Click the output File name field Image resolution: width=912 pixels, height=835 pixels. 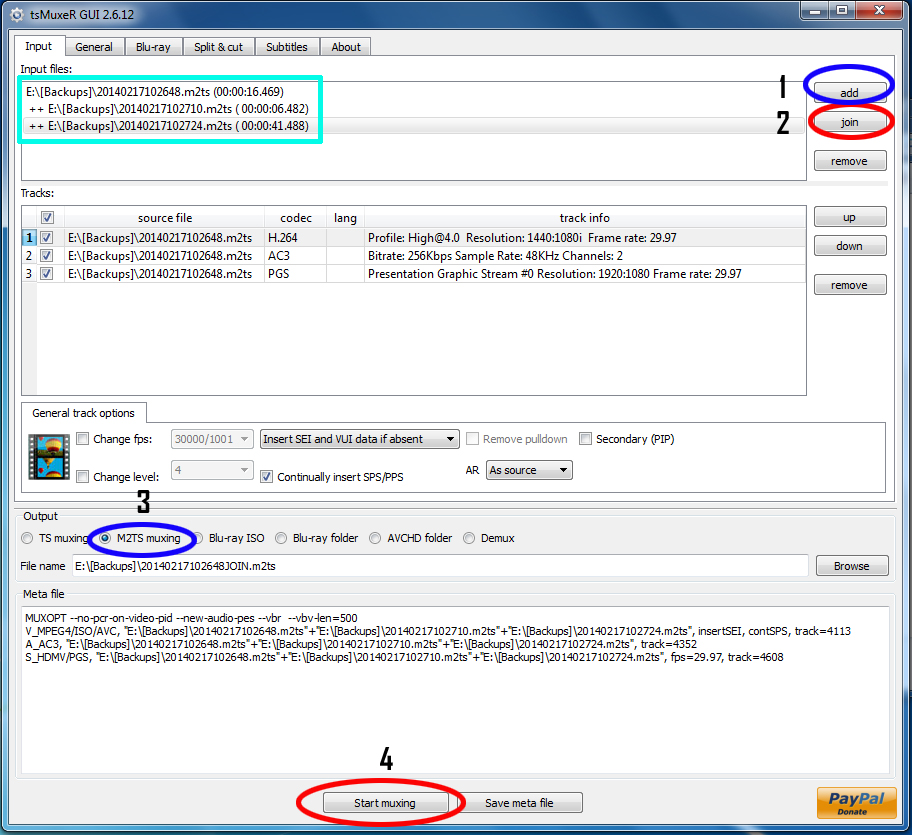tap(440, 566)
